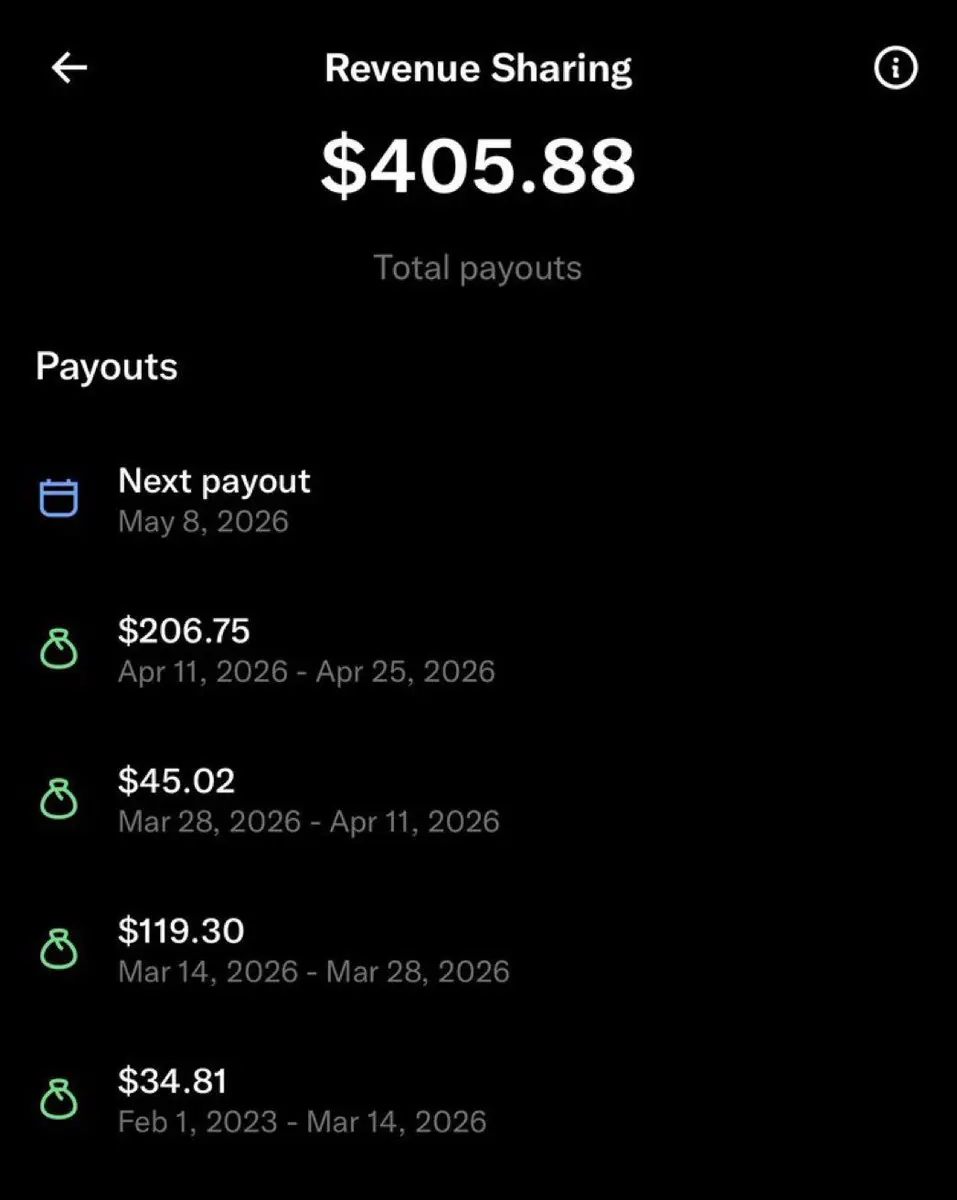
Task: Tap the Total payouts label
Action: (478, 268)
